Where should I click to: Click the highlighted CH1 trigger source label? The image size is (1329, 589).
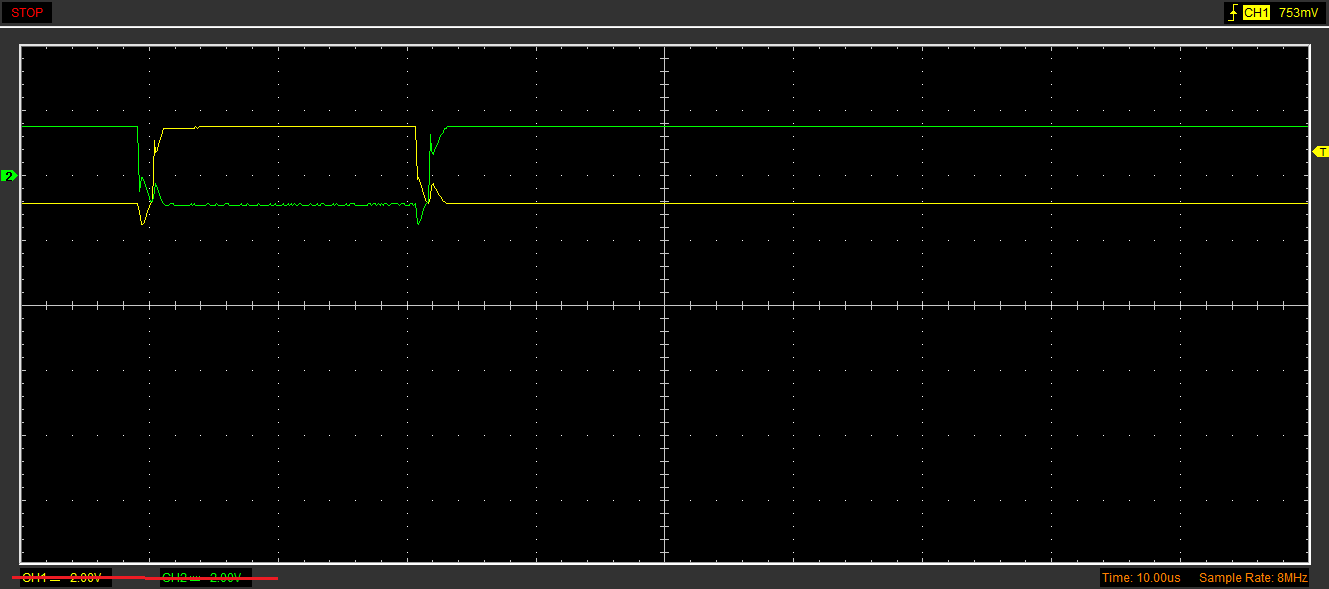[x=1256, y=13]
